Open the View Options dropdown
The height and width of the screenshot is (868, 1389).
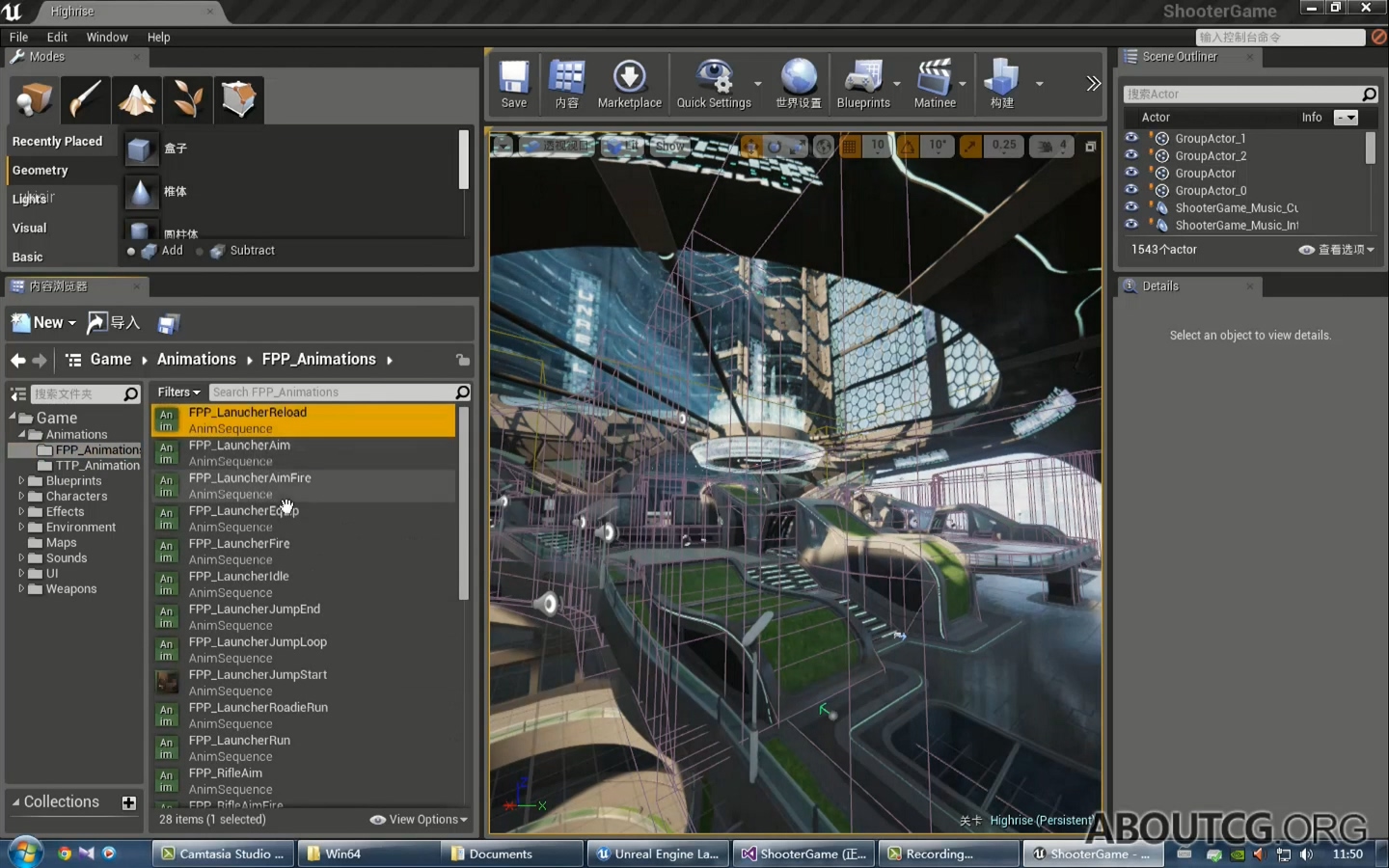pos(419,820)
